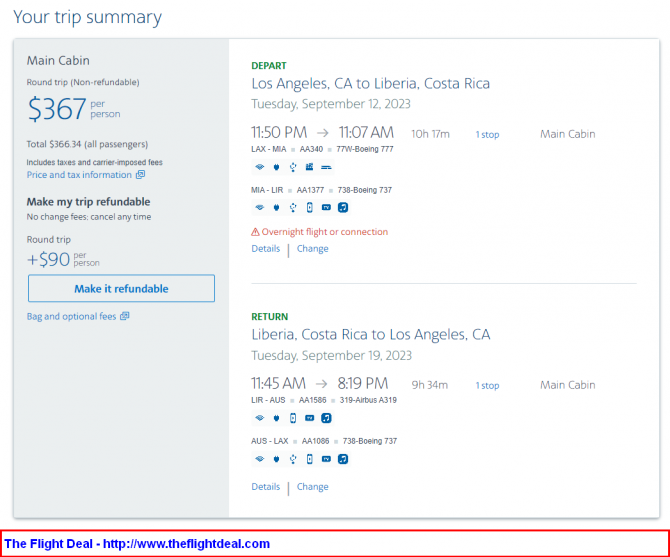Click the 1 stop link for departing flight

(x=487, y=135)
